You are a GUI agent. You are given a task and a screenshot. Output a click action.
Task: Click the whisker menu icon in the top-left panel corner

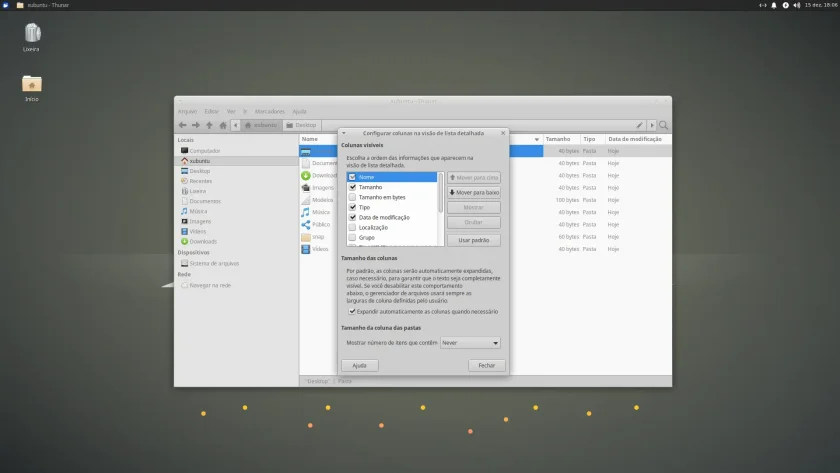[x=5, y=5]
